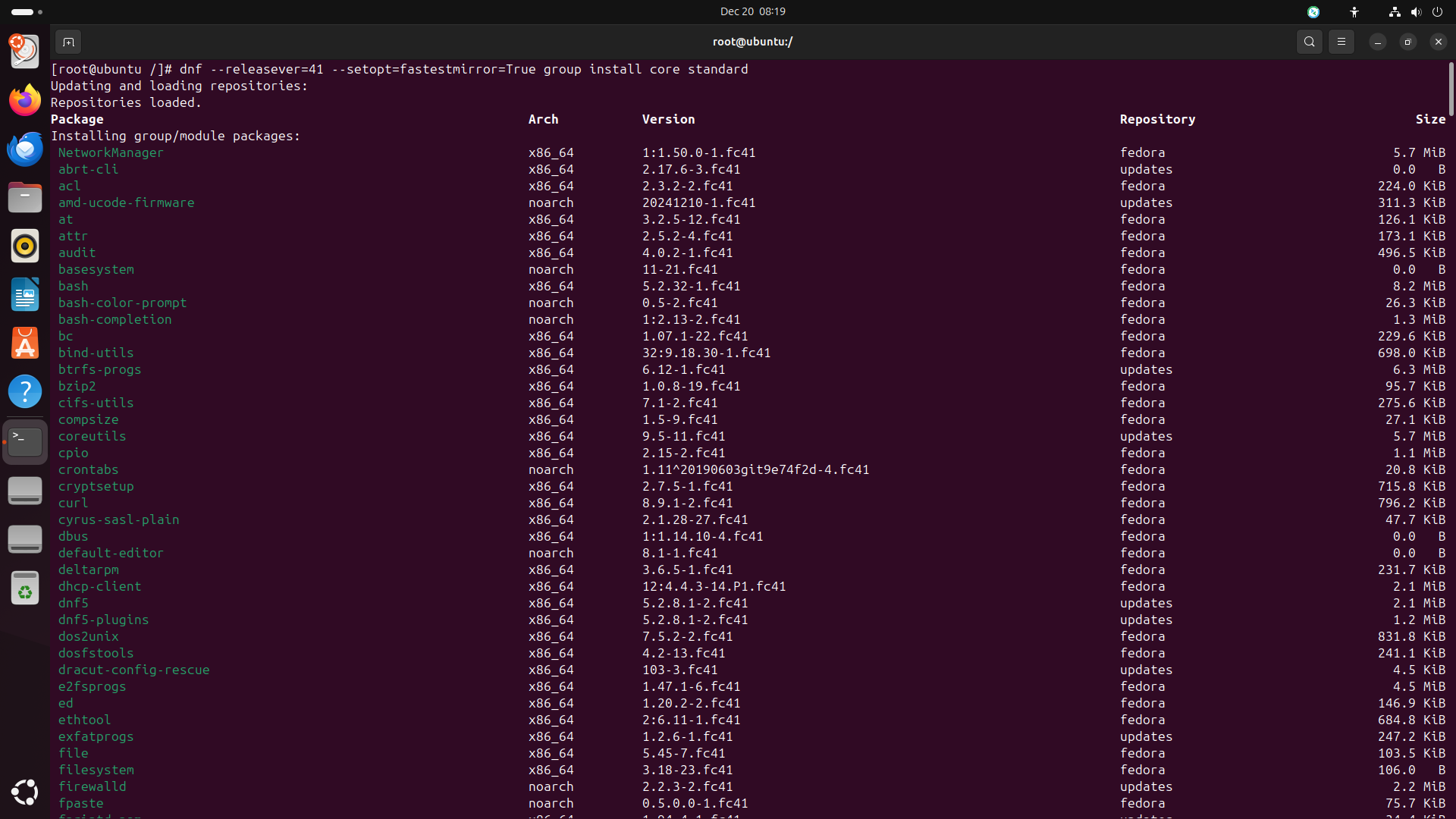The height and width of the screenshot is (819, 1456).
Task: Open the accessibility menu in top bar
Action: tap(1354, 11)
